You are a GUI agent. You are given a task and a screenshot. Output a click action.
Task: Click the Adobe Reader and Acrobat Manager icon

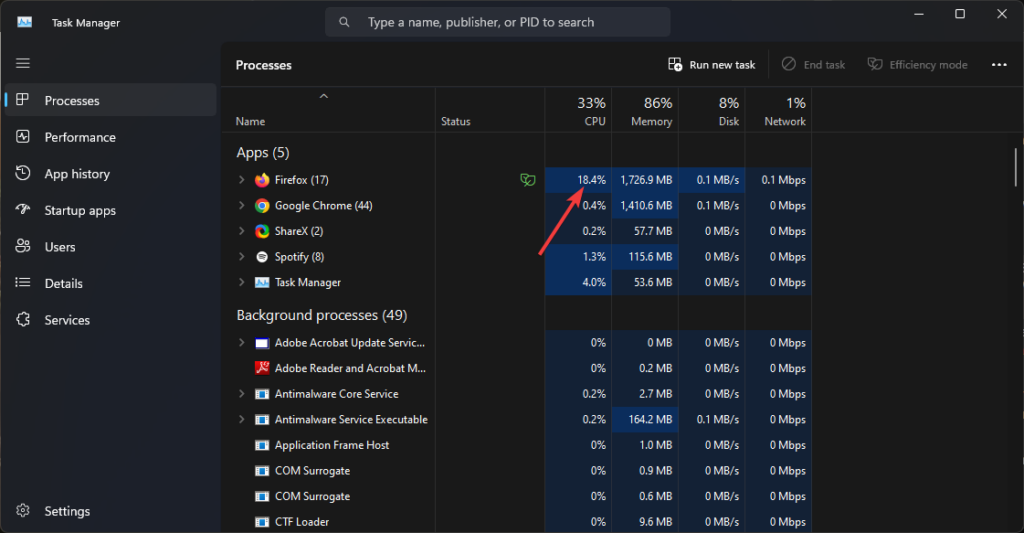click(x=262, y=368)
